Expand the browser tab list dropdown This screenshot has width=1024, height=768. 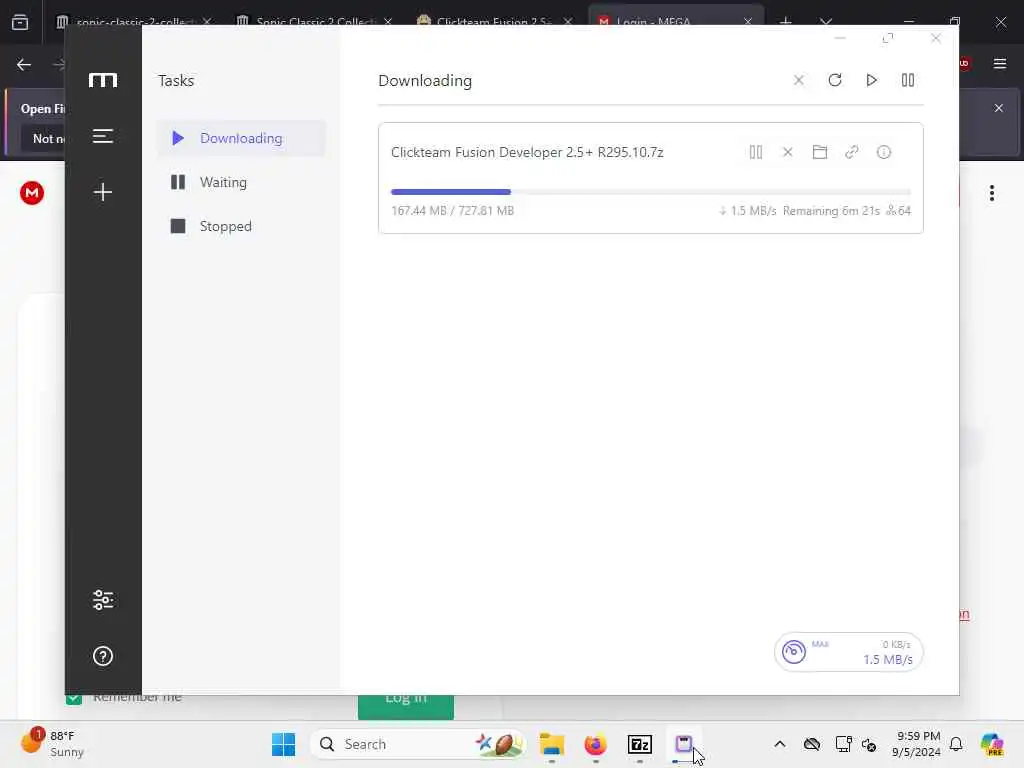coord(826,22)
